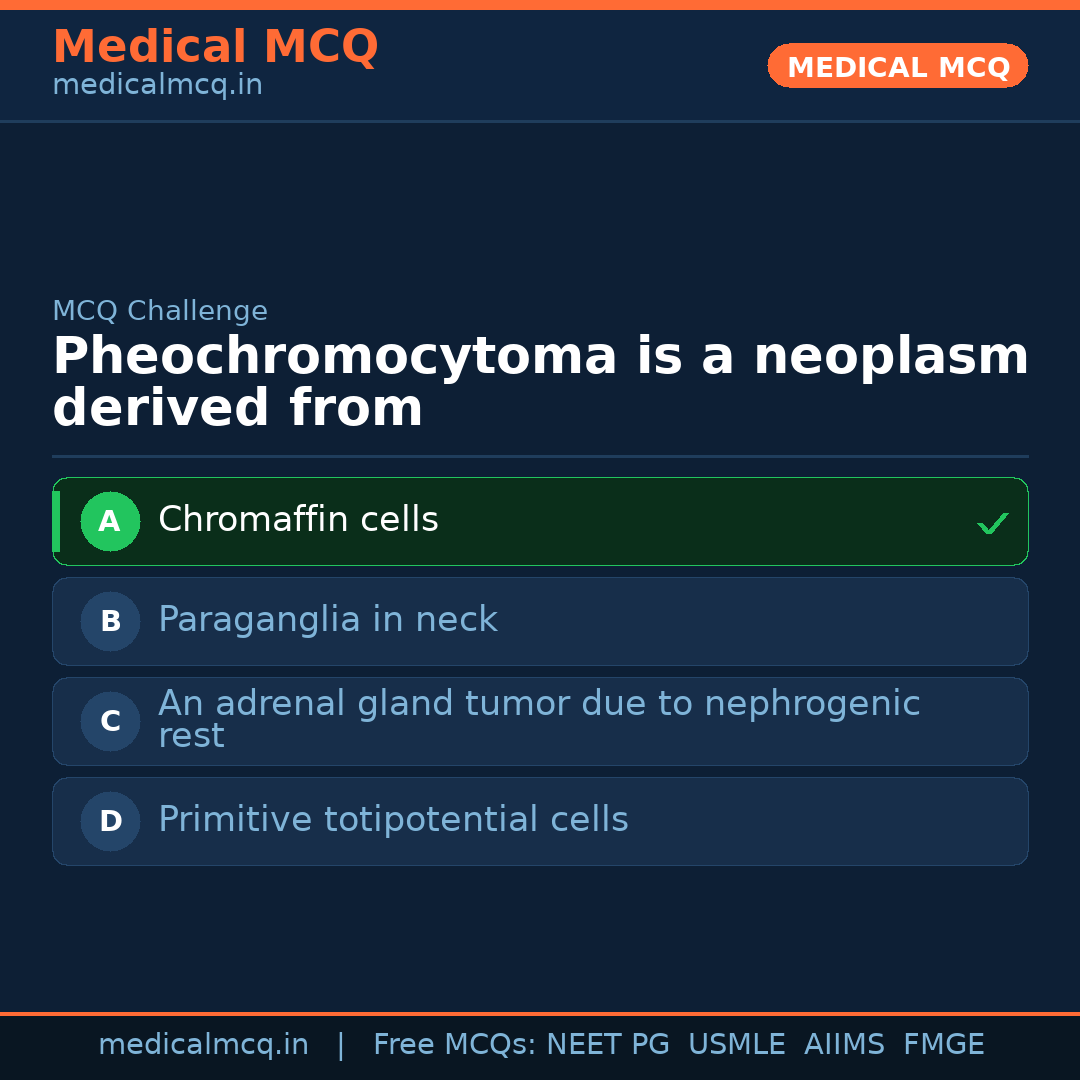The height and width of the screenshot is (1080, 1080).
Task: Click the MCQ Challenge label
Action: 160,311
